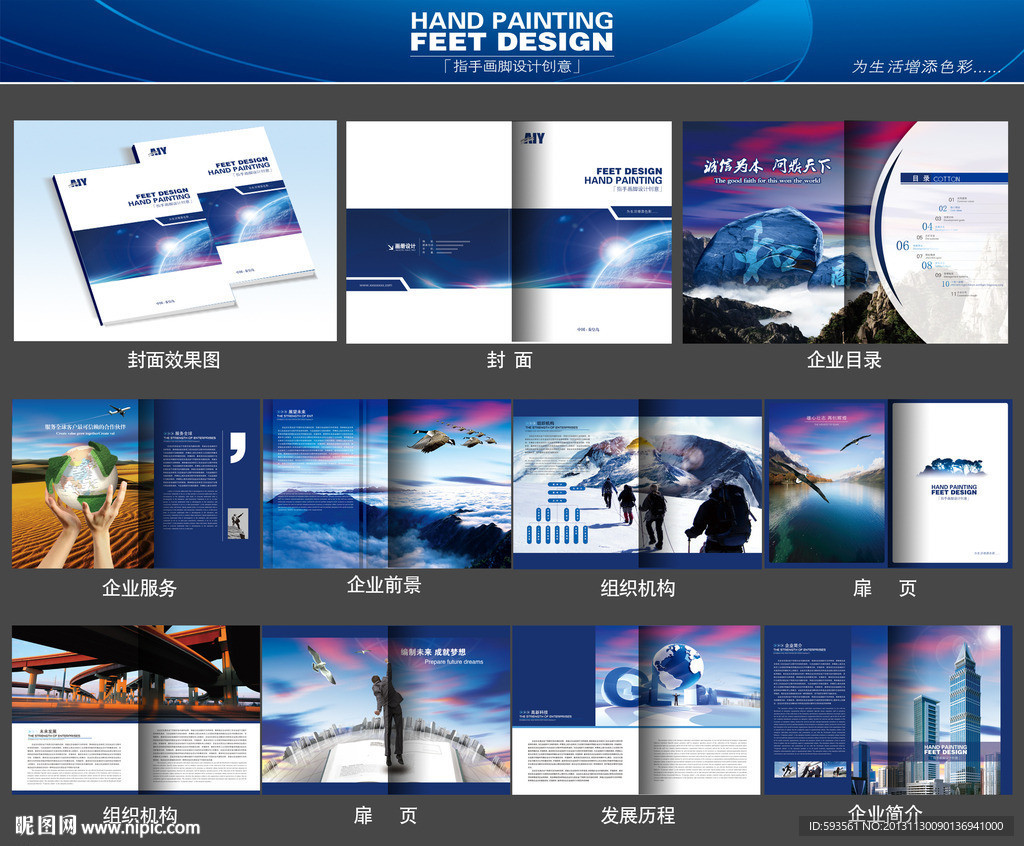The height and width of the screenshot is (846, 1024).
Task: Click the 发展历程 caption
Action: [638, 815]
